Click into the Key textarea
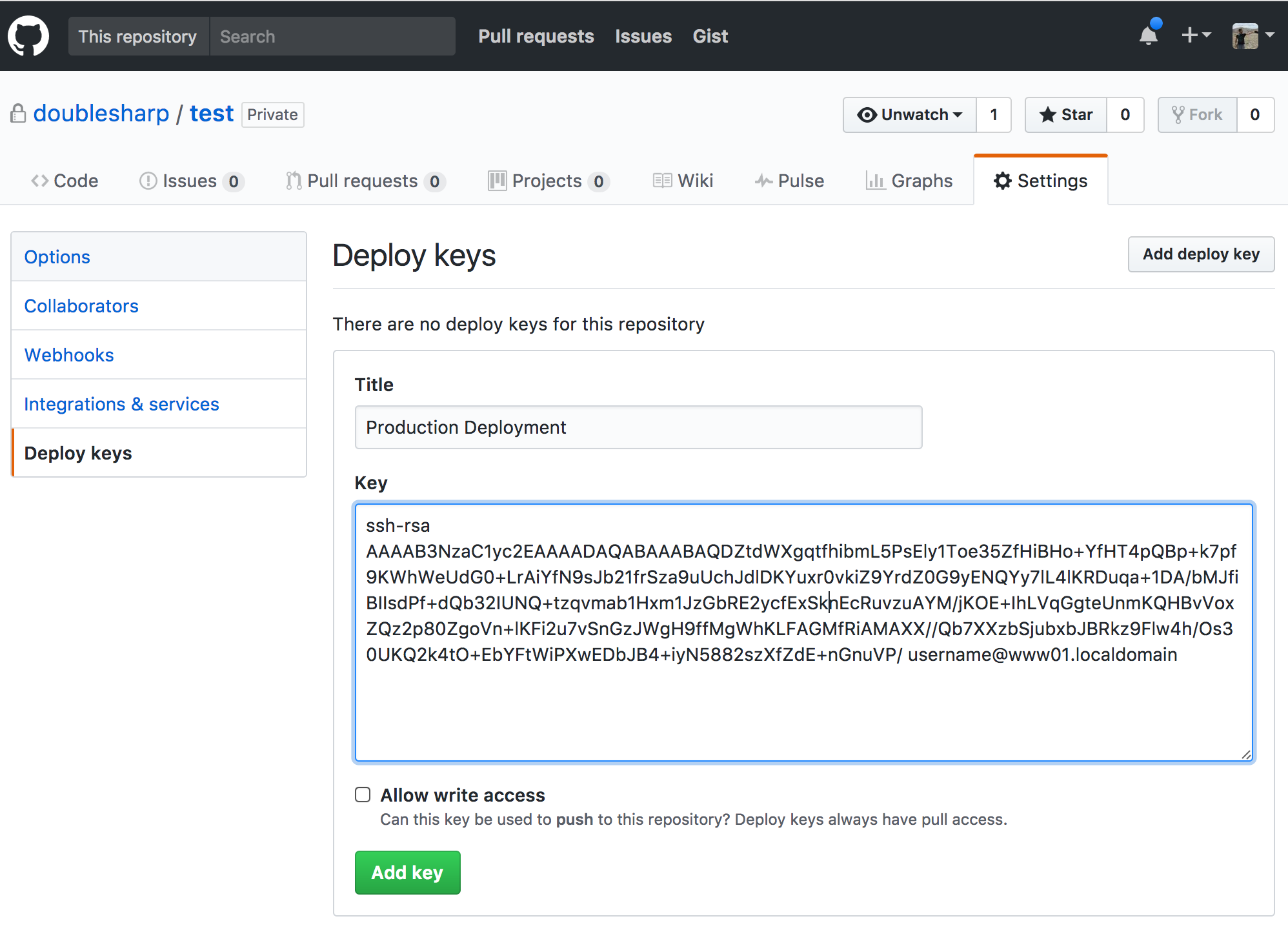 (803, 633)
